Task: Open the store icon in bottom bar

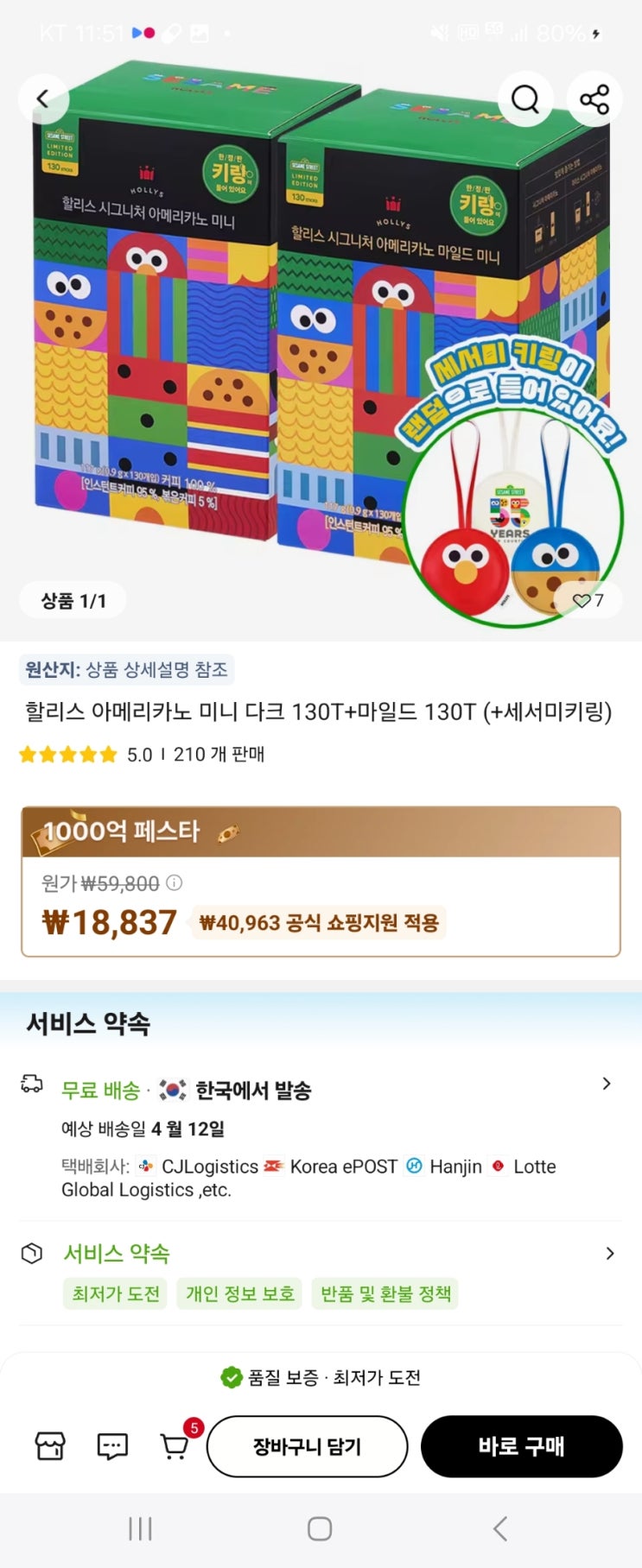Action: (50, 1445)
